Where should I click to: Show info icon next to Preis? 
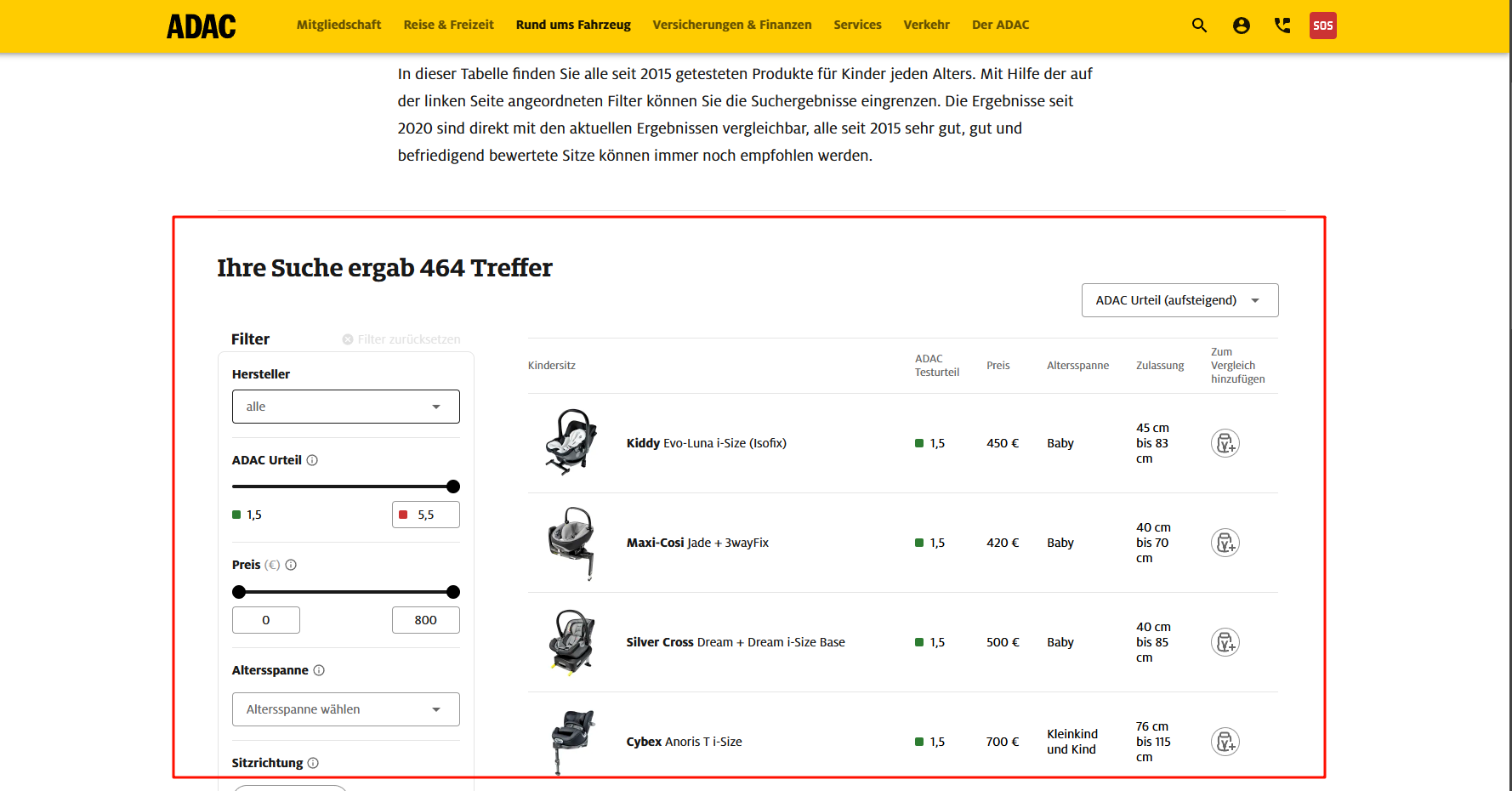(291, 565)
